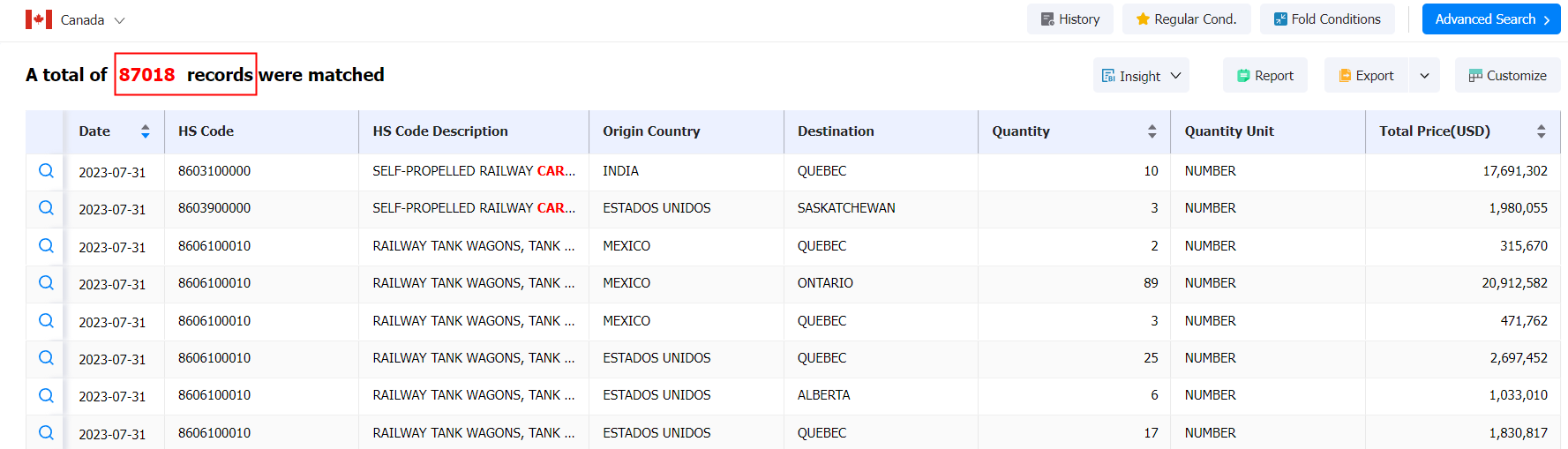Select HS code 8603100000 cell
This screenshot has width=1568, height=449.
pyautogui.click(x=214, y=171)
